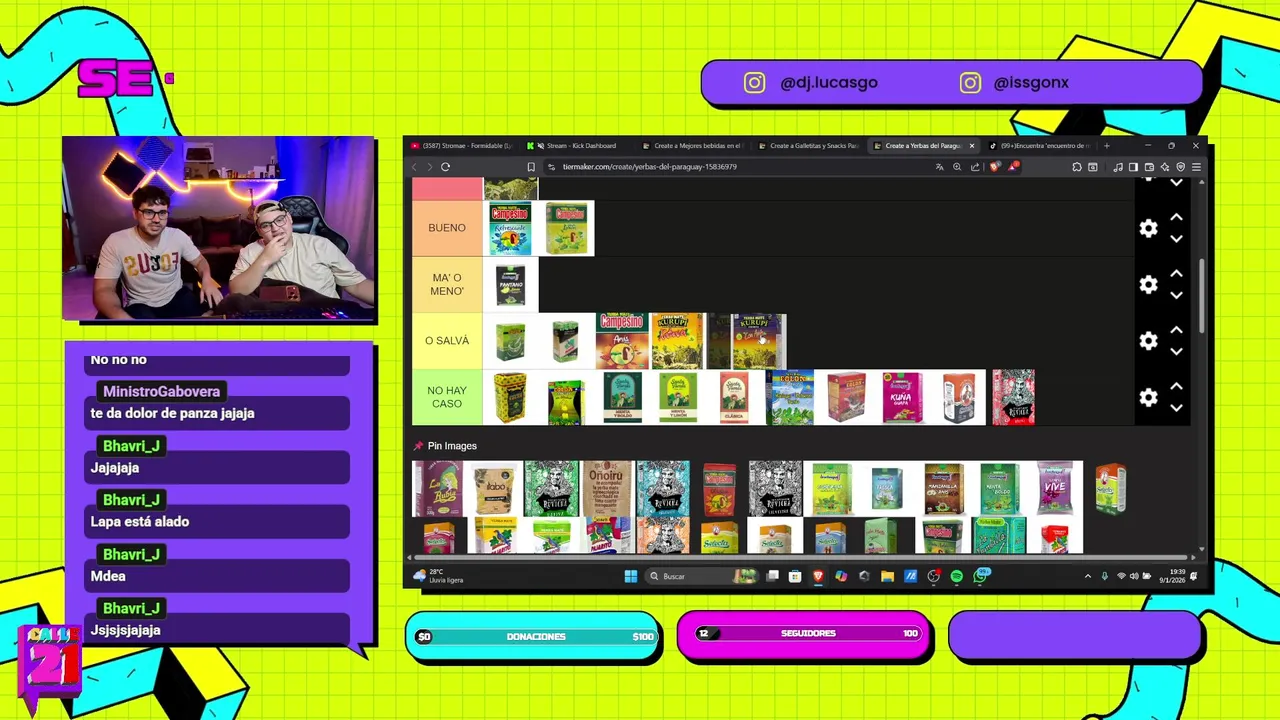The width and height of the screenshot is (1280, 720).
Task: Select the BUENO tier label
Action: [x=447, y=228]
